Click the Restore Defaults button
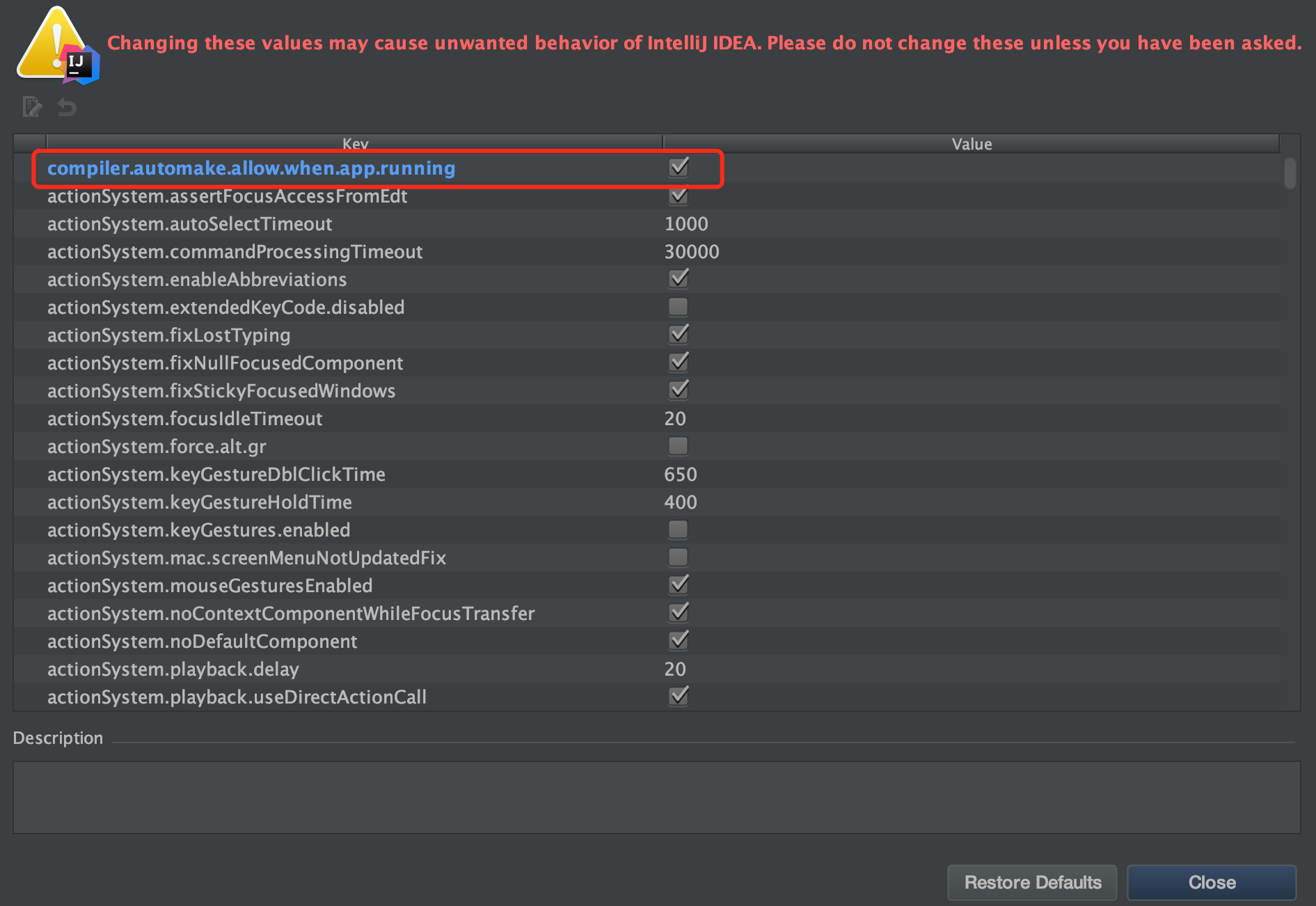The image size is (1316, 906). 1032,882
